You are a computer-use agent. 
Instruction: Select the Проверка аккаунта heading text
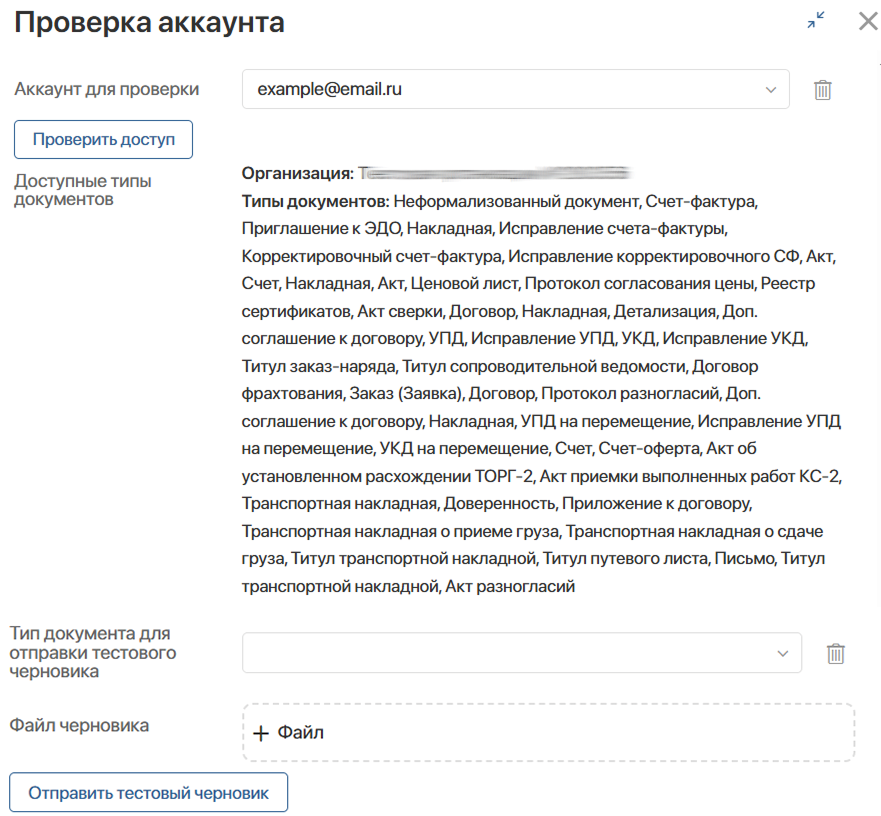coord(149,22)
